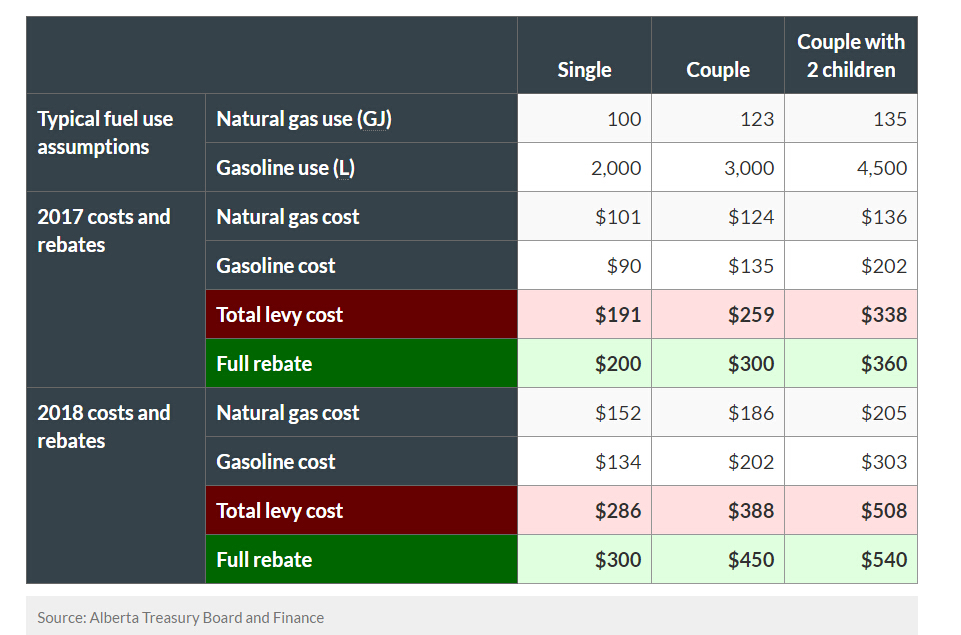Select Couple with 2 children header
Image resolution: width=961 pixels, height=635 pixels.
pyautogui.click(x=851, y=55)
